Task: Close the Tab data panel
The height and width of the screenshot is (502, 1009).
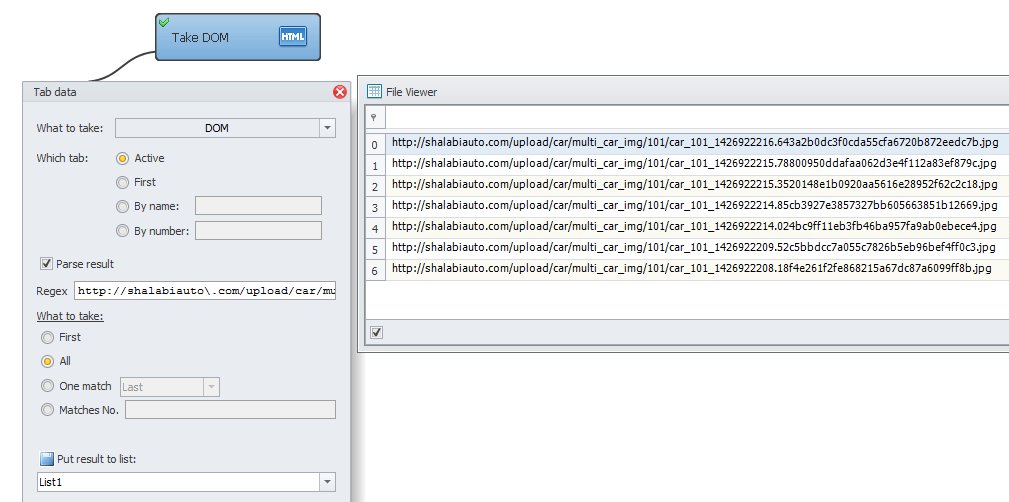Action: [339, 92]
